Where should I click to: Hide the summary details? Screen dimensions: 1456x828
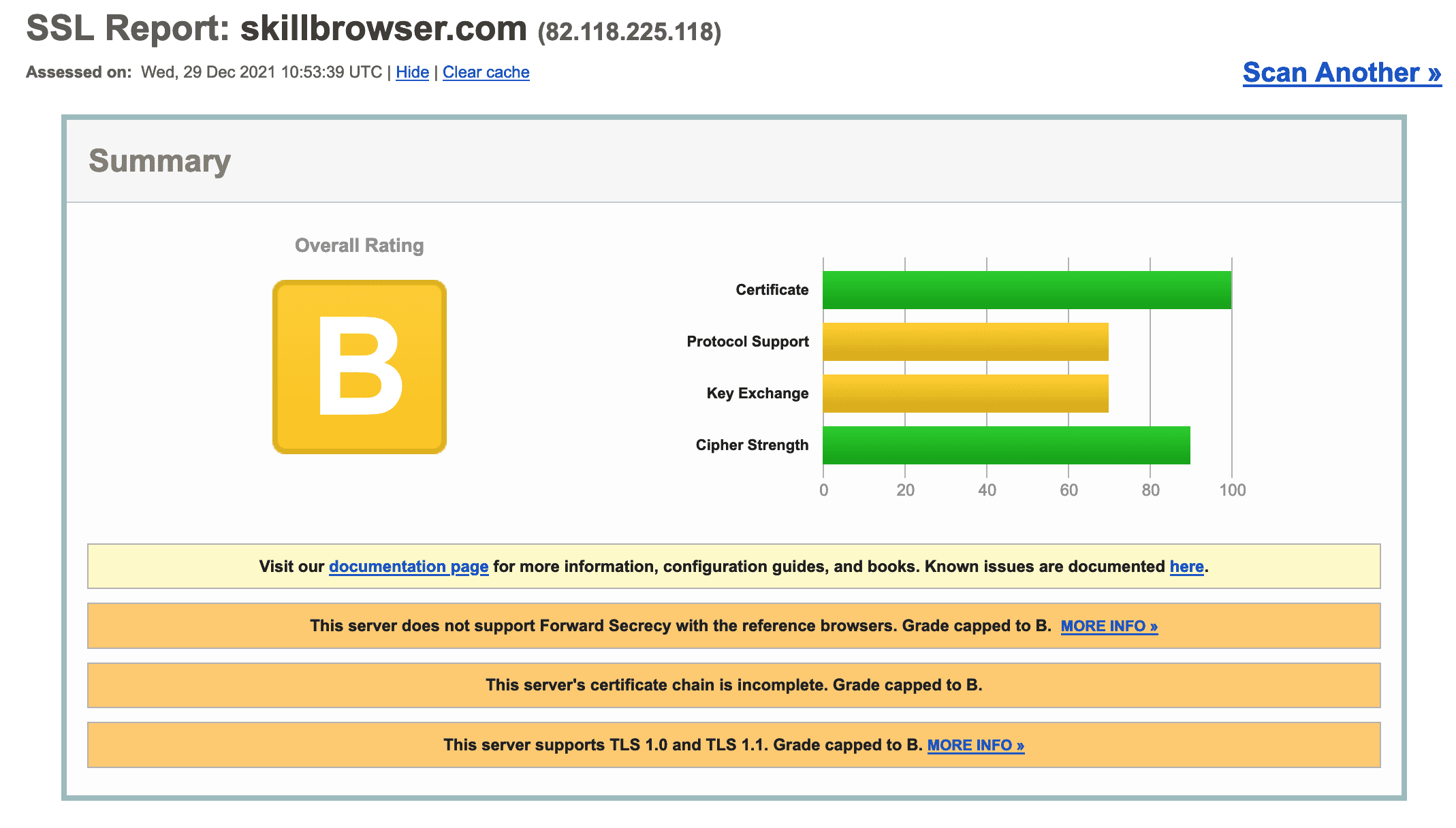(x=411, y=72)
